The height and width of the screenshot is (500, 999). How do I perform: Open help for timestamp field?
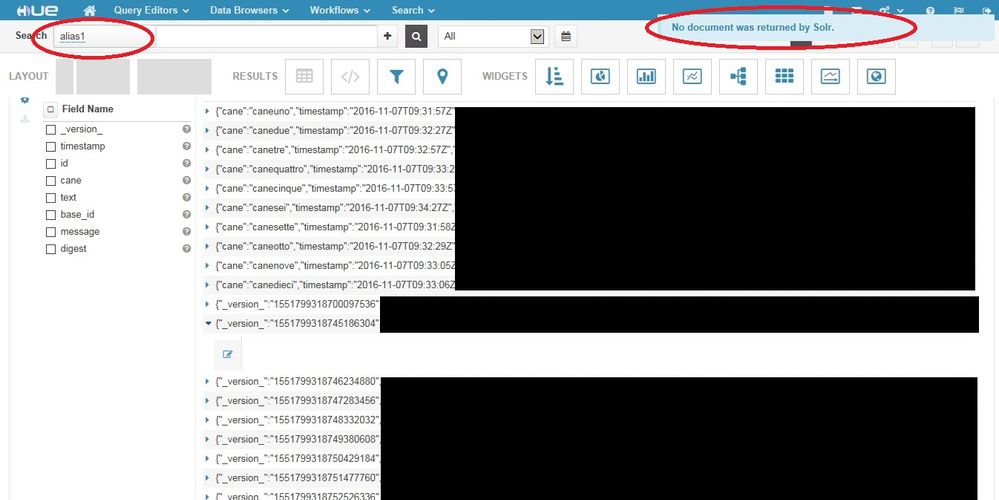(x=187, y=146)
